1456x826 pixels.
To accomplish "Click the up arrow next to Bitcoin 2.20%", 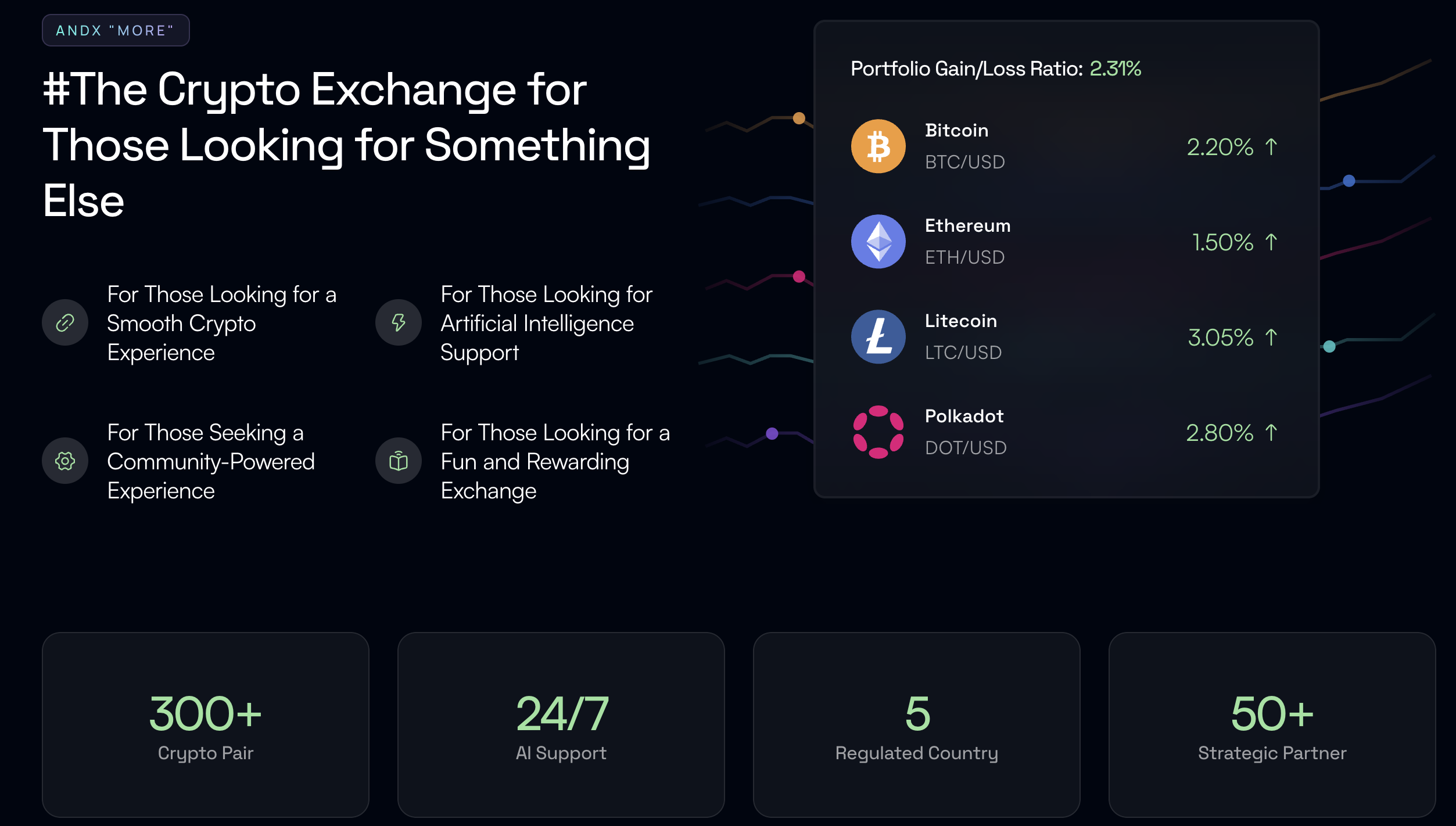I will (x=1271, y=146).
